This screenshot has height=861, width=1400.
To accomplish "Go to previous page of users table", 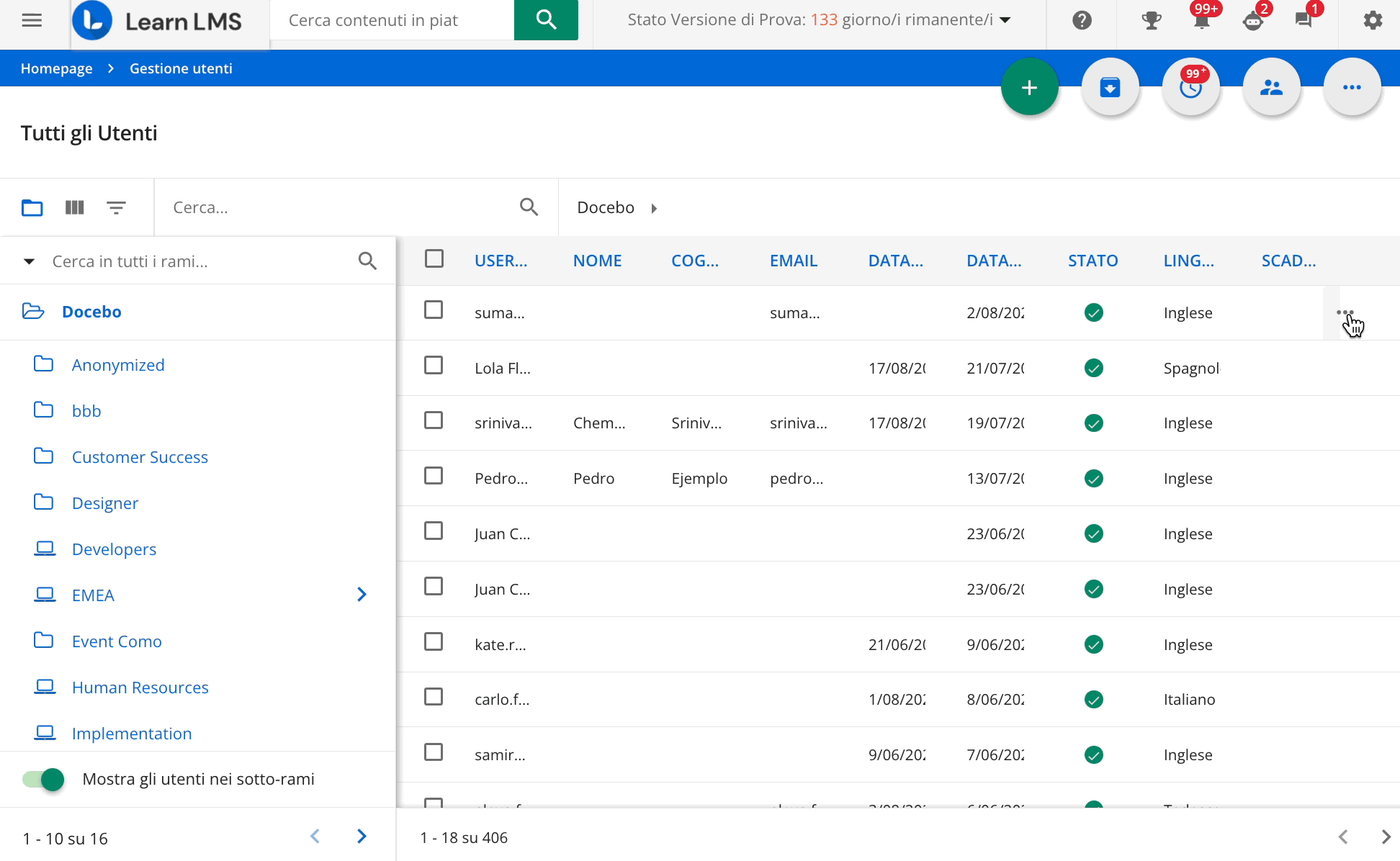I will tap(1343, 837).
